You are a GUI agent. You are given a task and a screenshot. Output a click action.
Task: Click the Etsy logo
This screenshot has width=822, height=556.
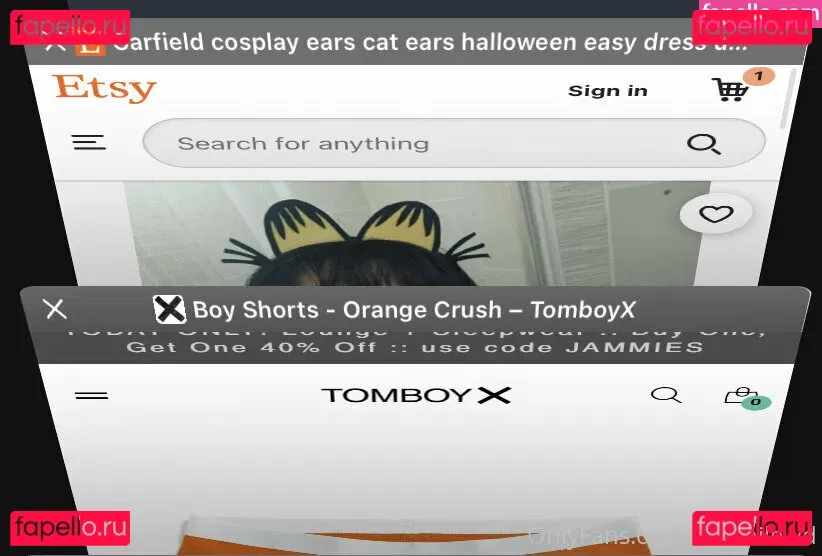point(104,88)
